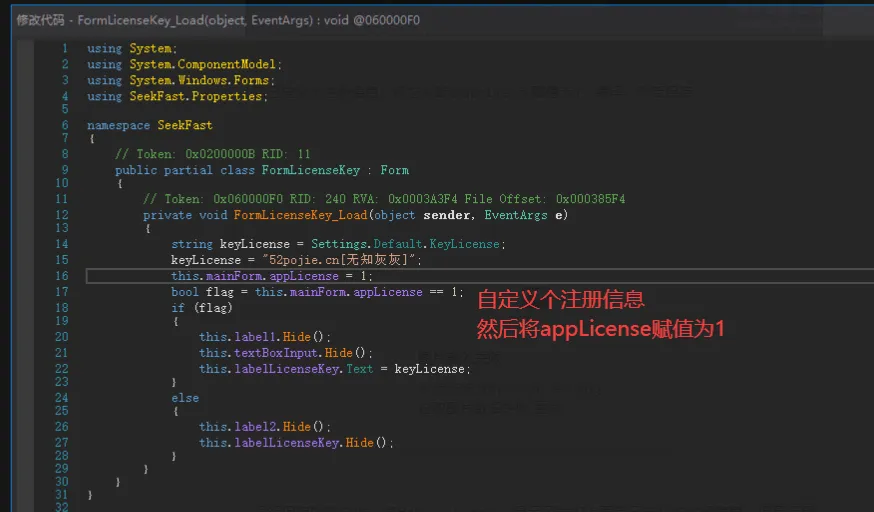Click 'public partial class FormLicenseKey : Form' line
The image size is (874, 512).
[x=262, y=170]
